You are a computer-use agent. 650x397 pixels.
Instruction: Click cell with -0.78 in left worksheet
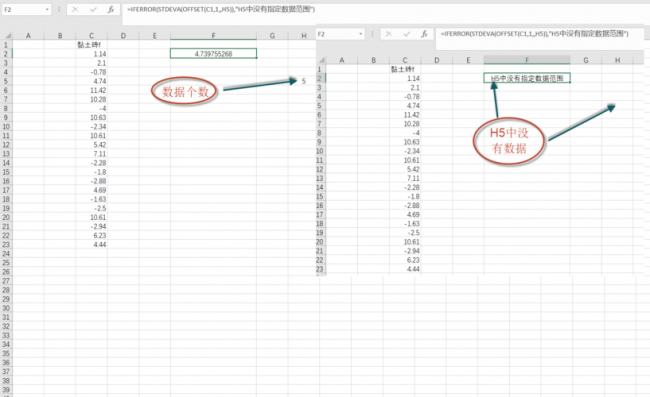point(92,72)
